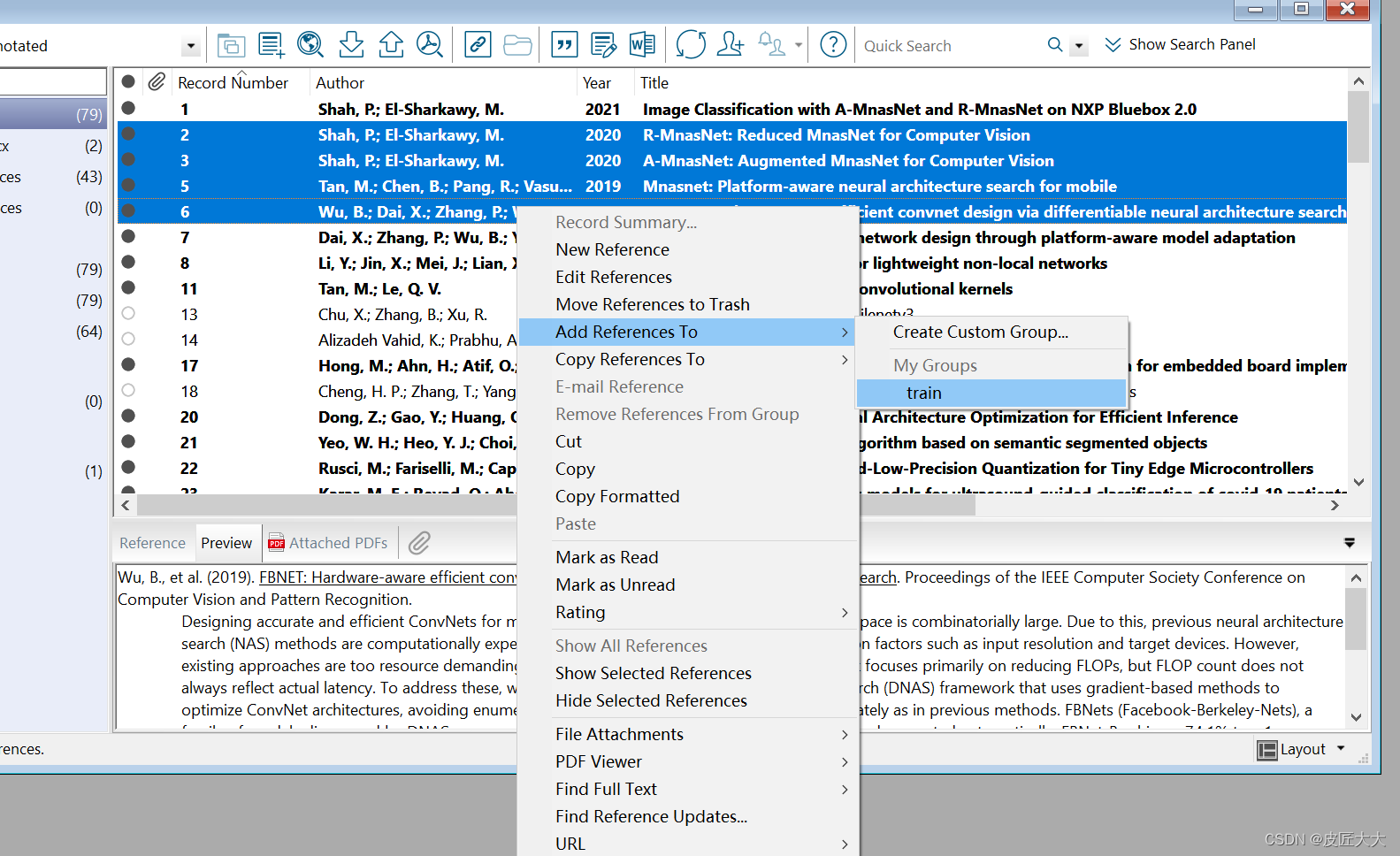The image size is (1400, 856).
Task: Toggle read status dot for record 17
Action: (x=128, y=364)
